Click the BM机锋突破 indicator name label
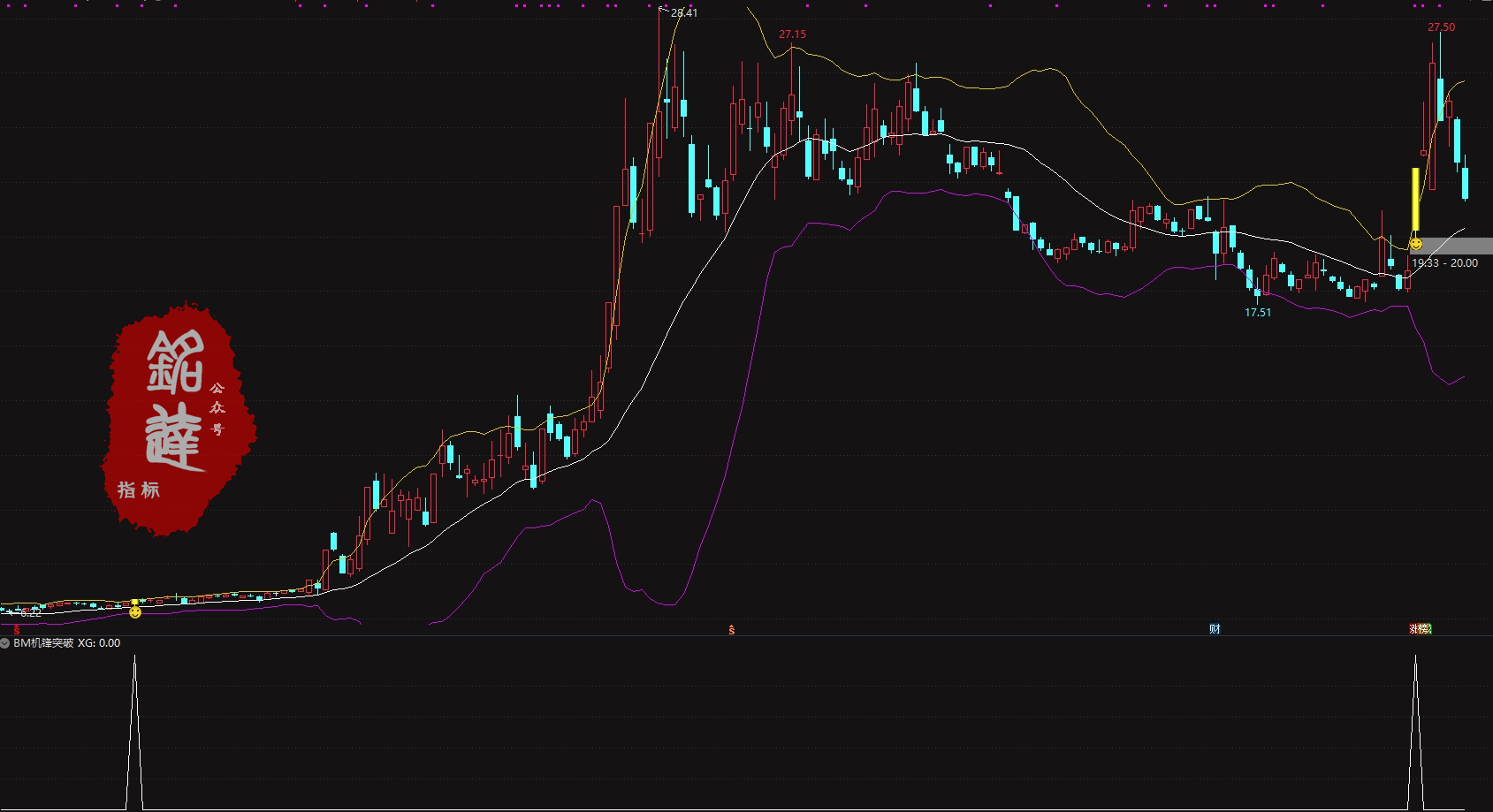Viewport: 1493px width, 812px height. (x=43, y=643)
